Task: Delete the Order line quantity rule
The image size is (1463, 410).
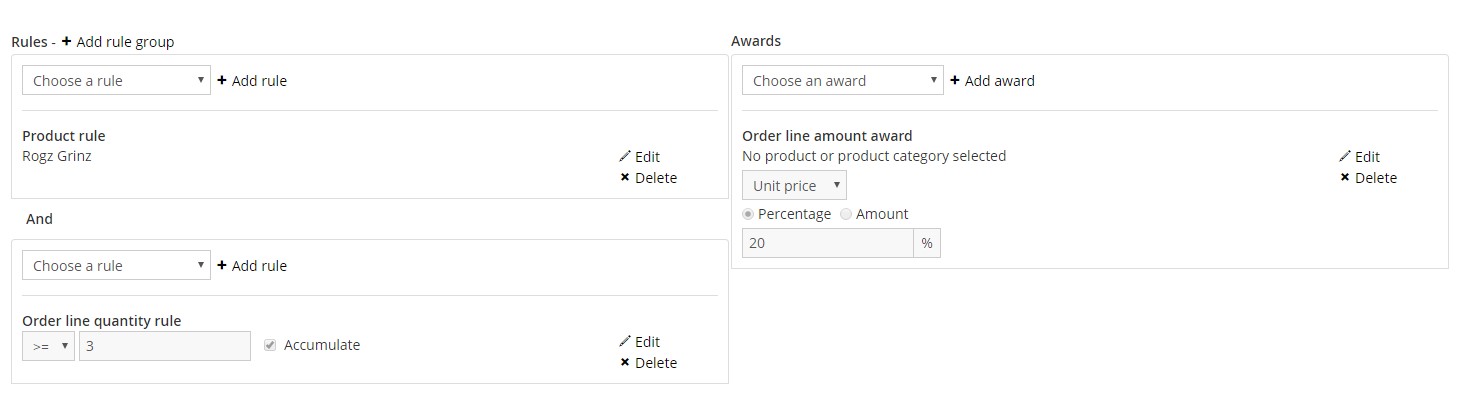Action: pyautogui.click(x=648, y=363)
